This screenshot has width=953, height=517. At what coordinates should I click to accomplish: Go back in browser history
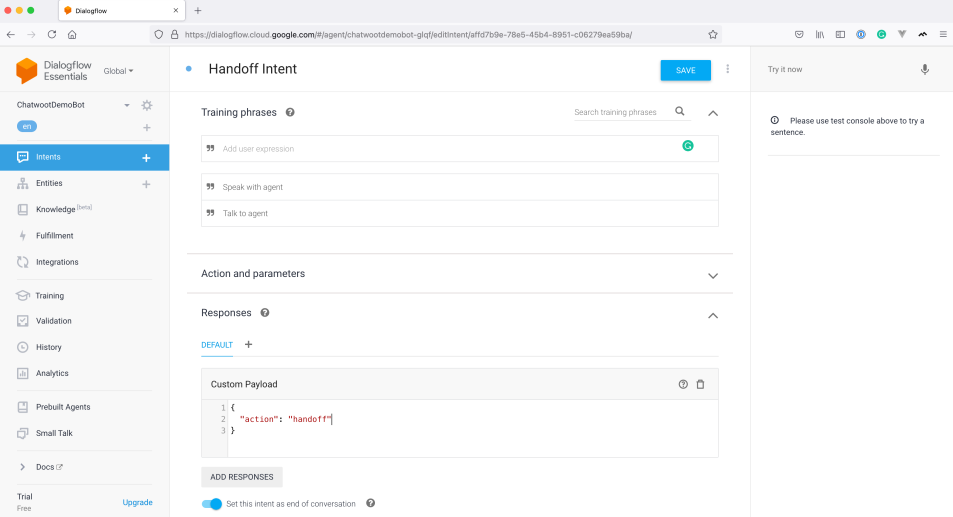click(11, 35)
